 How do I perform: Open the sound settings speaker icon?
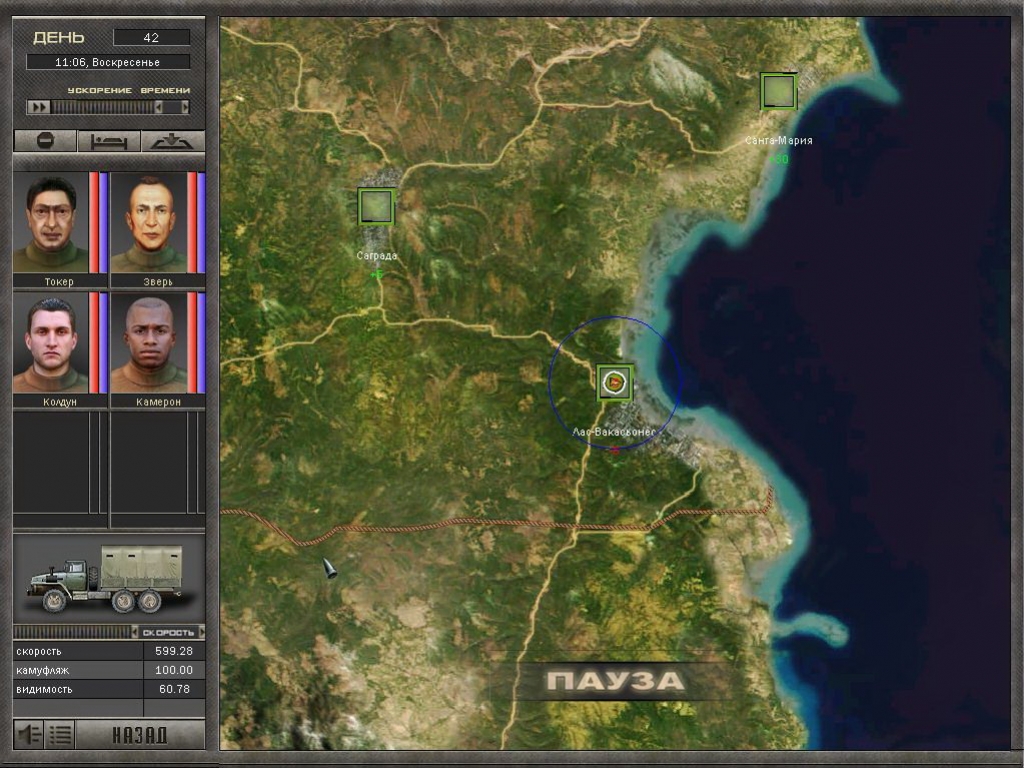(29, 735)
